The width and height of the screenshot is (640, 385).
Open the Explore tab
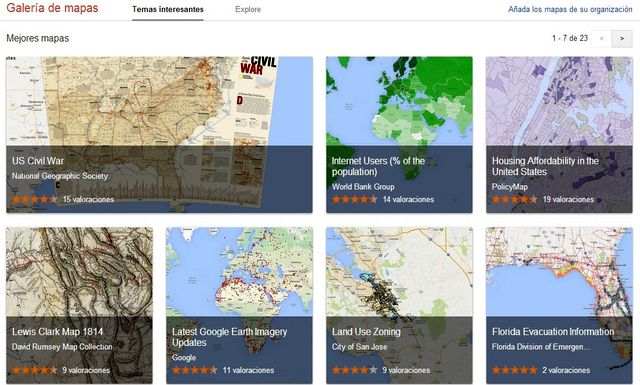(248, 9)
